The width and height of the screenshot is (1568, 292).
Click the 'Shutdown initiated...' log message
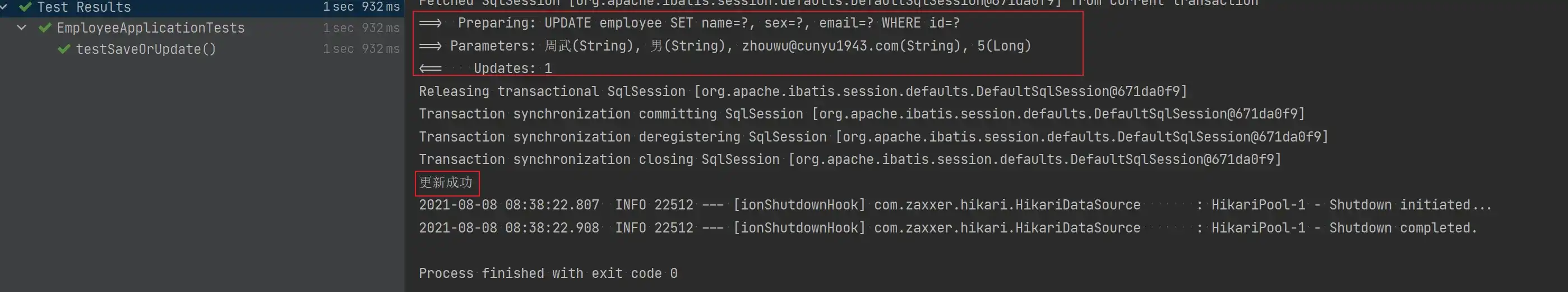coord(1410,205)
